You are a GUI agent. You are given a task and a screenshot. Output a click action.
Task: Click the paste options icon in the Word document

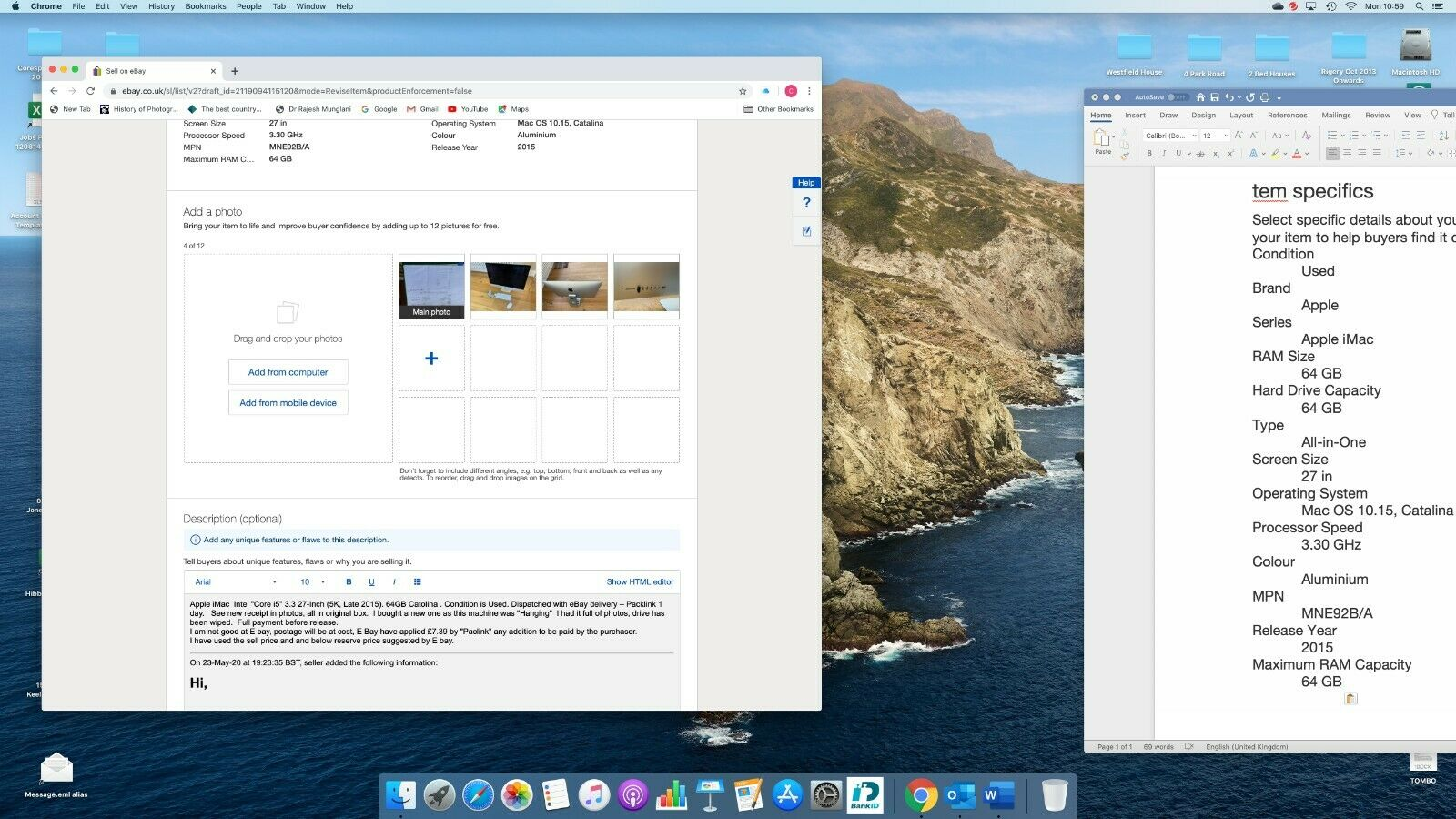(1351, 698)
